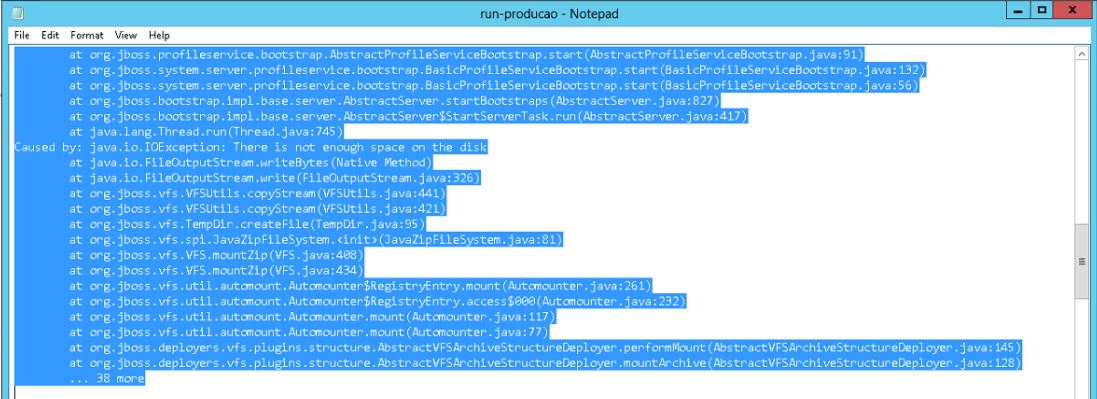The width and height of the screenshot is (1097, 399).
Task: Click the 'FileOutputStream.writeBytes(Native Method)' line
Action: click(x=250, y=163)
